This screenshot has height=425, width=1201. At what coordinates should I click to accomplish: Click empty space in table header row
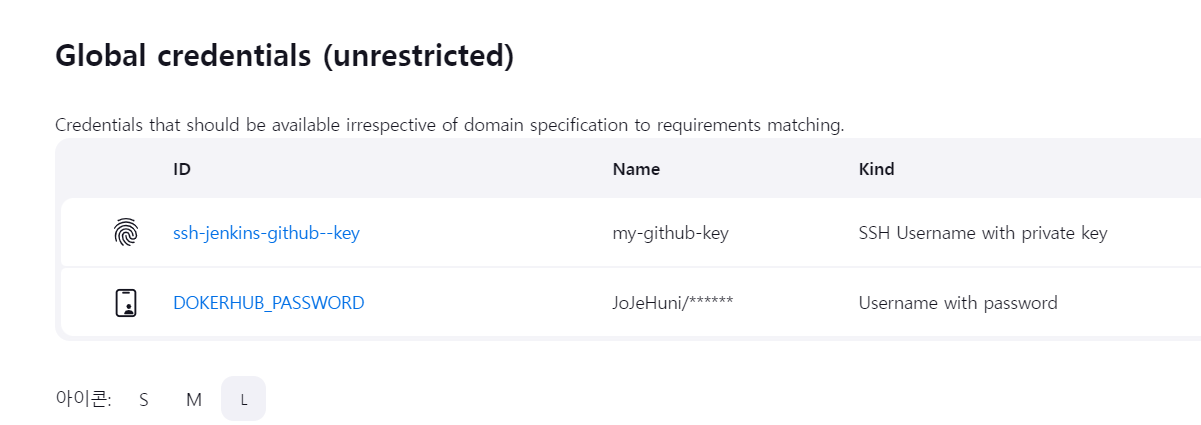400,169
